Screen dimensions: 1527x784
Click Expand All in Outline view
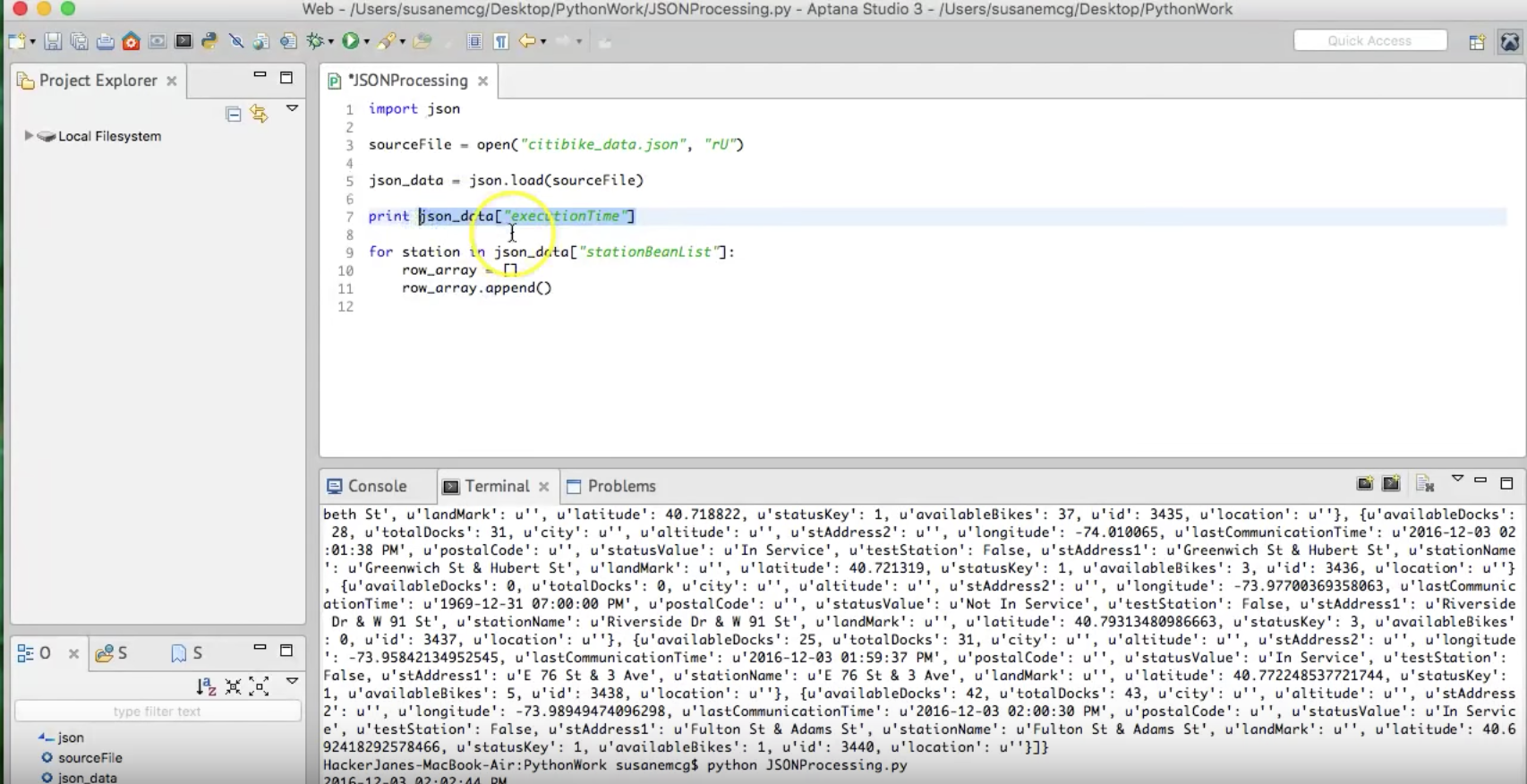pos(259,686)
